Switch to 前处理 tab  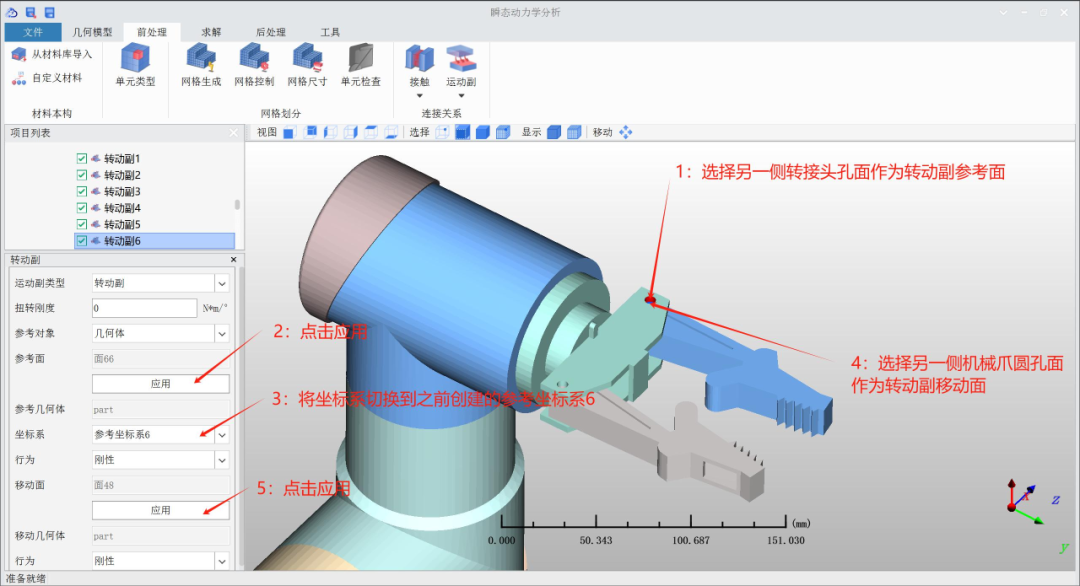click(152, 32)
